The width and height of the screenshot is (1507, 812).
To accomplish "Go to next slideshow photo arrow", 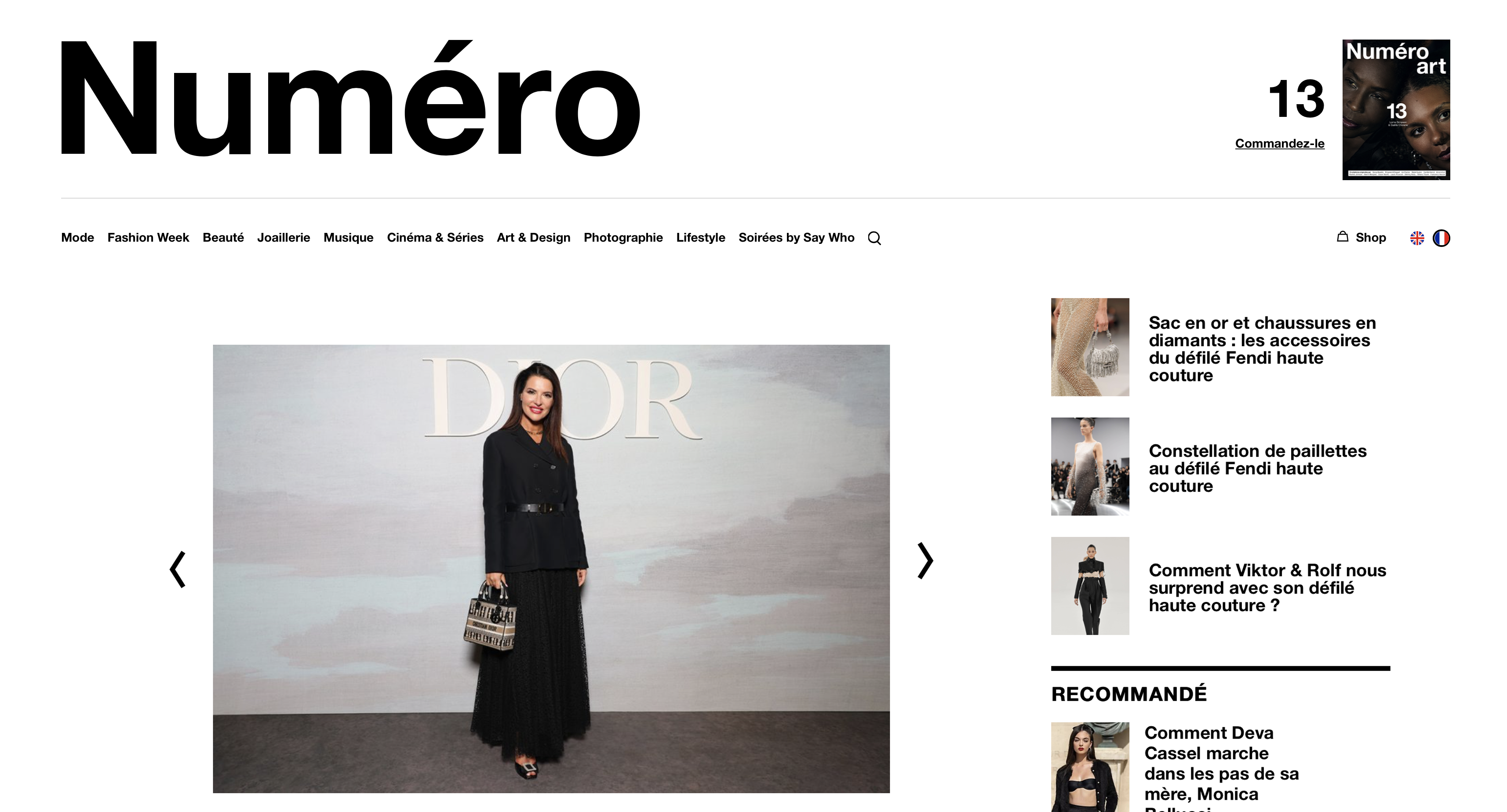I will pyautogui.click(x=925, y=561).
